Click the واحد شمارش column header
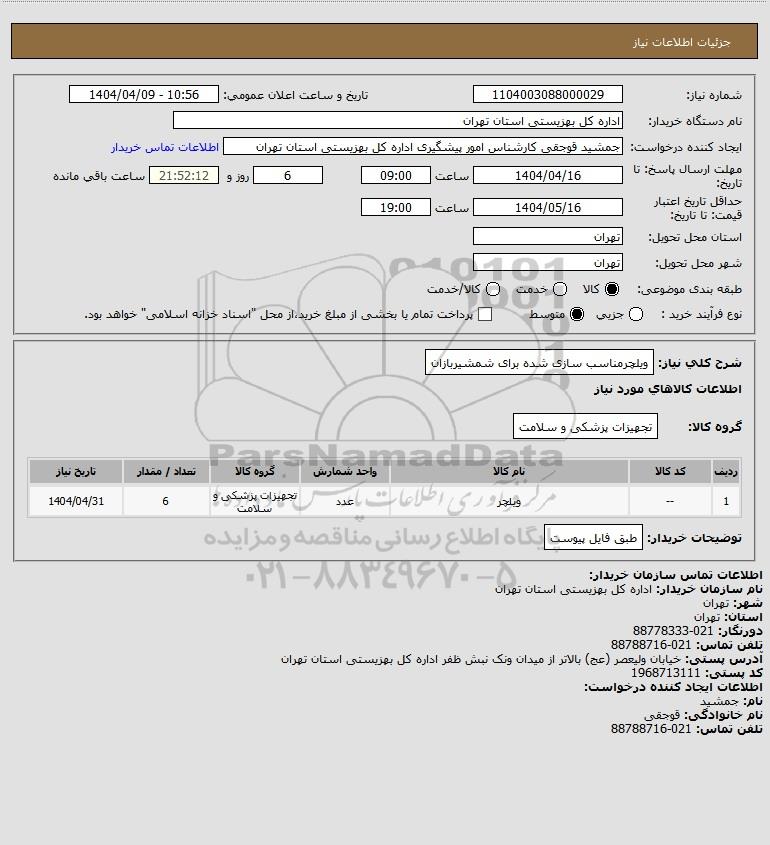 pos(345,472)
